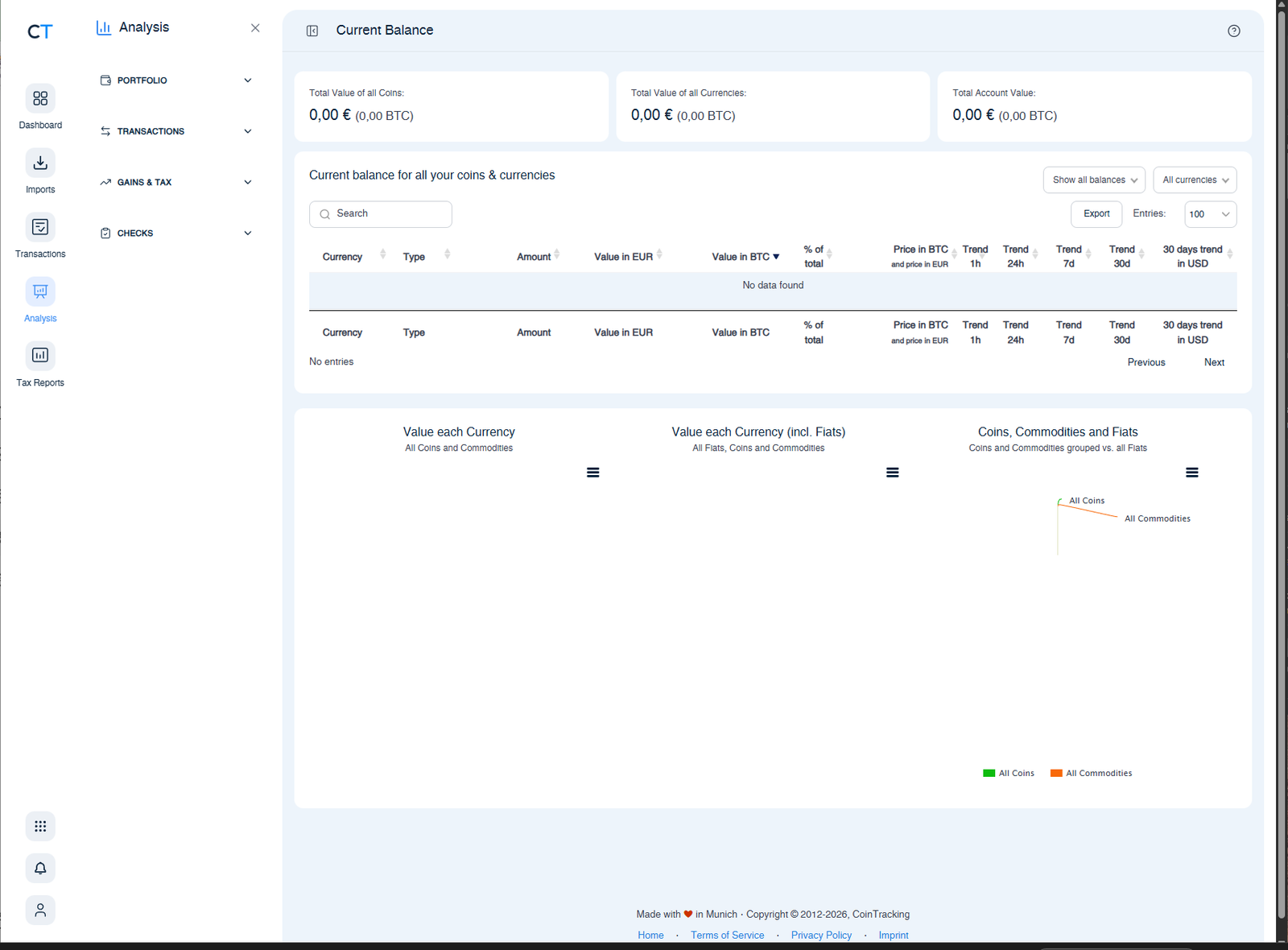
Task: Open the notifications bell icon
Action: pyautogui.click(x=40, y=868)
